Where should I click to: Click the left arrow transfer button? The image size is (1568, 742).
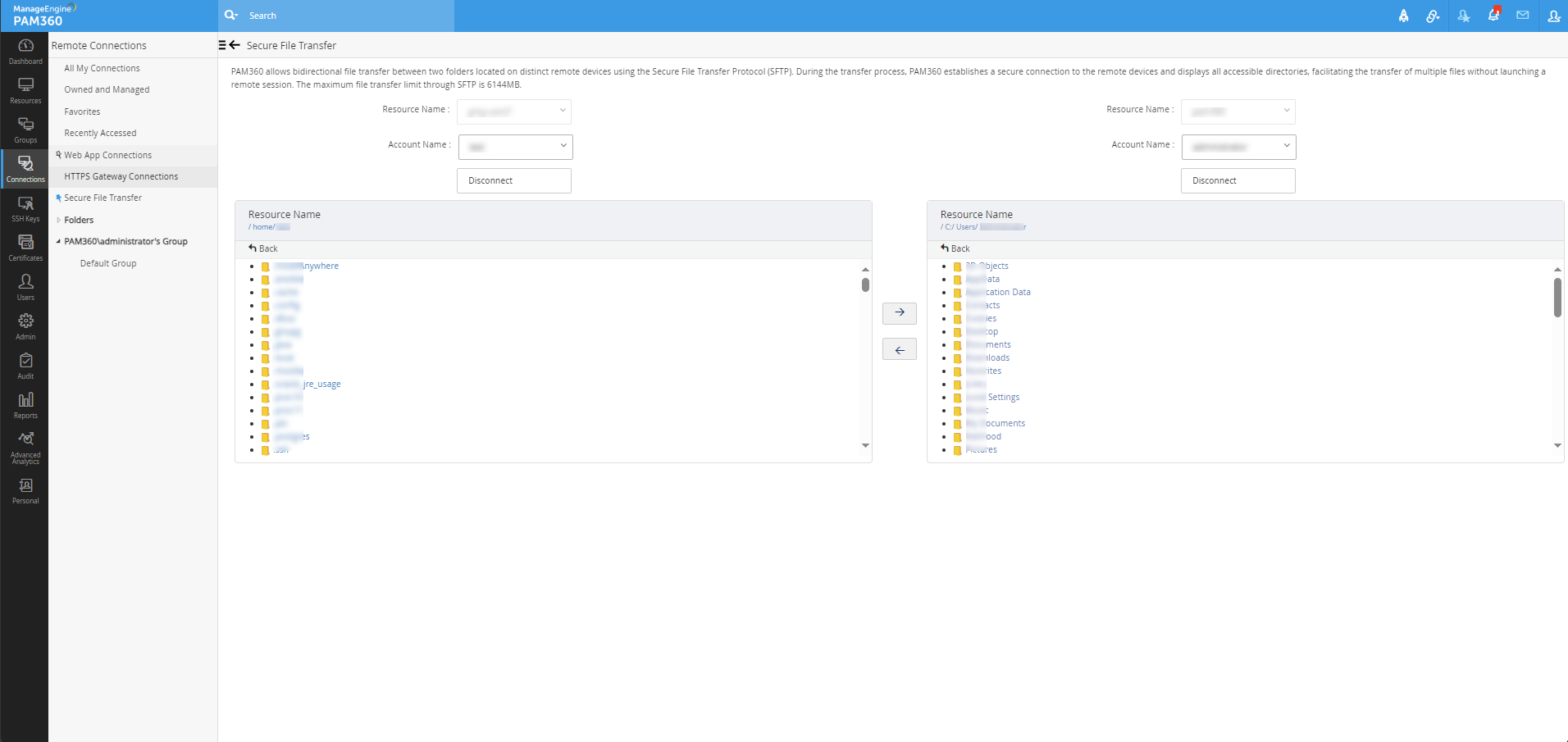[900, 350]
